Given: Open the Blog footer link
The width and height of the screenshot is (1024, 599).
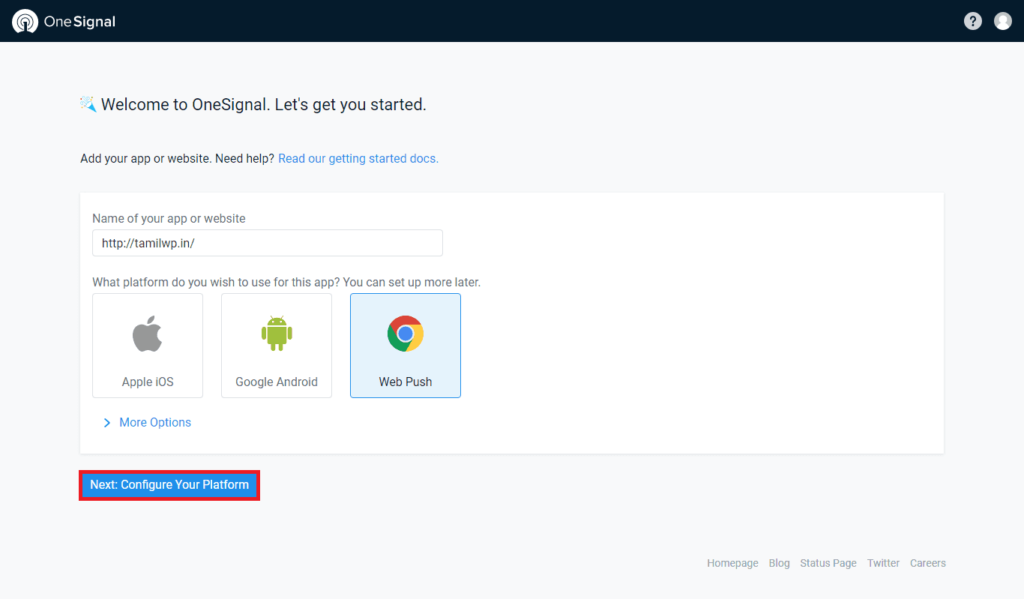Looking at the screenshot, I should tap(779, 563).
